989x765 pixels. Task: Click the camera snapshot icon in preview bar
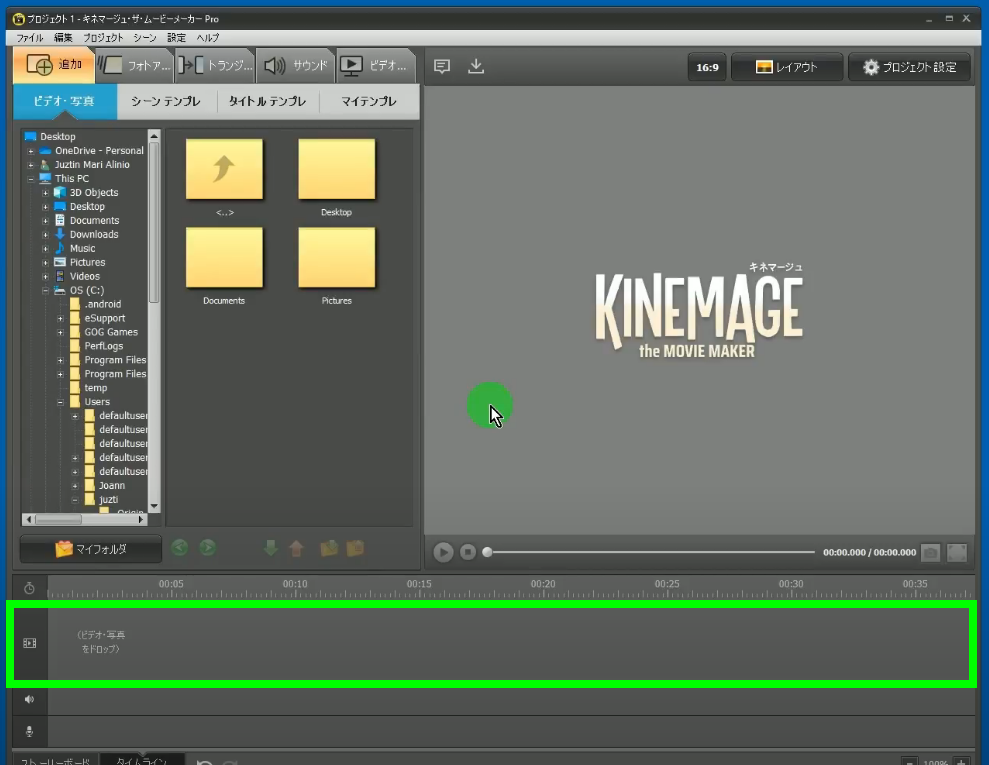pos(930,552)
